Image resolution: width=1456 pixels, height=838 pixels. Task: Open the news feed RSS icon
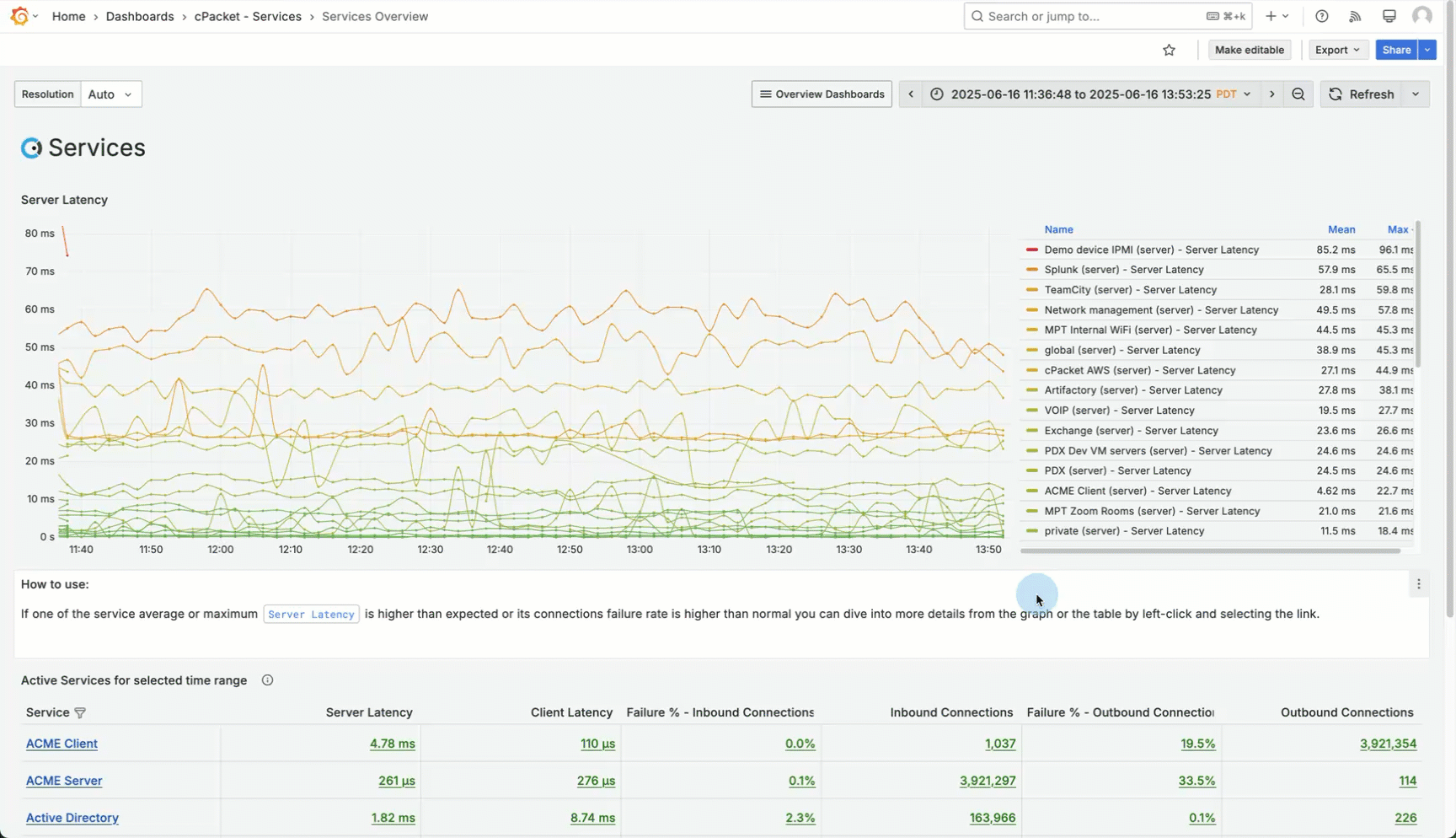1355,16
